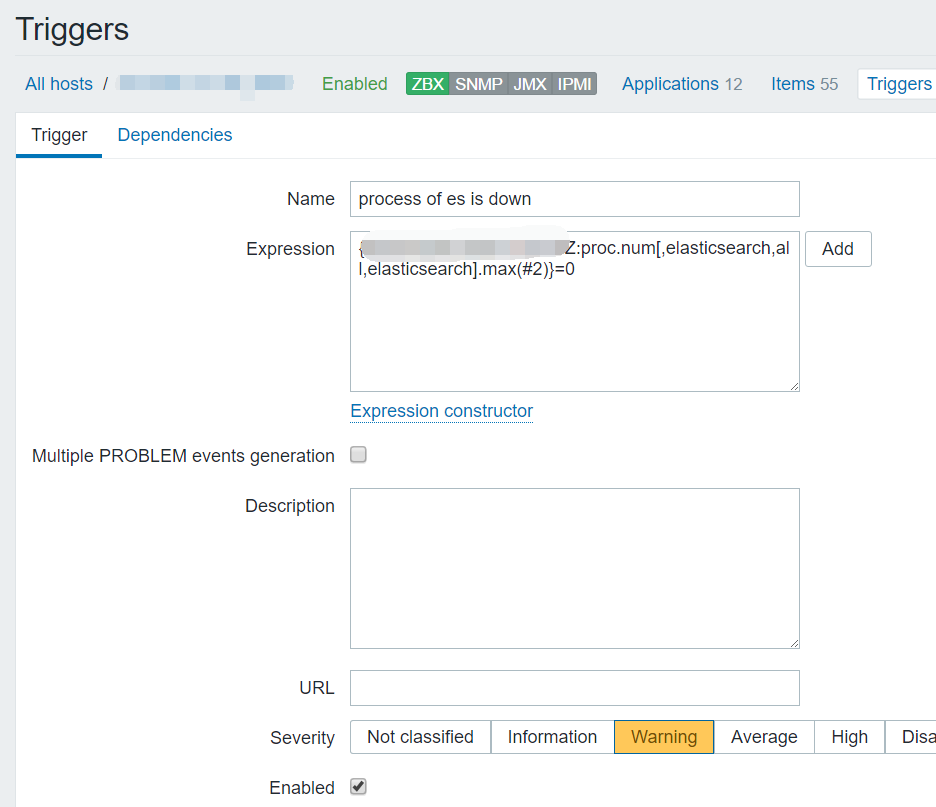Click the IPMI status badge
The height and width of the screenshot is (807, 936).
575,84
